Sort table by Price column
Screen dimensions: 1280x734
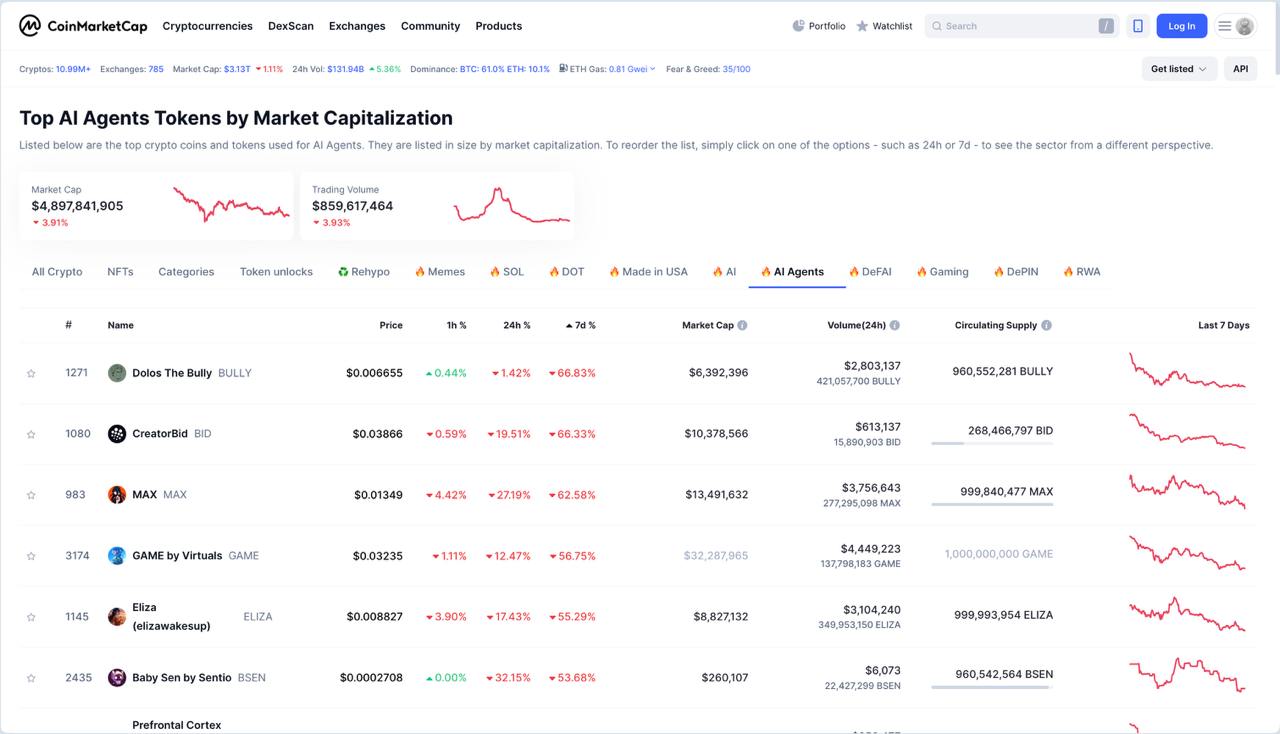tap(391, 325)
